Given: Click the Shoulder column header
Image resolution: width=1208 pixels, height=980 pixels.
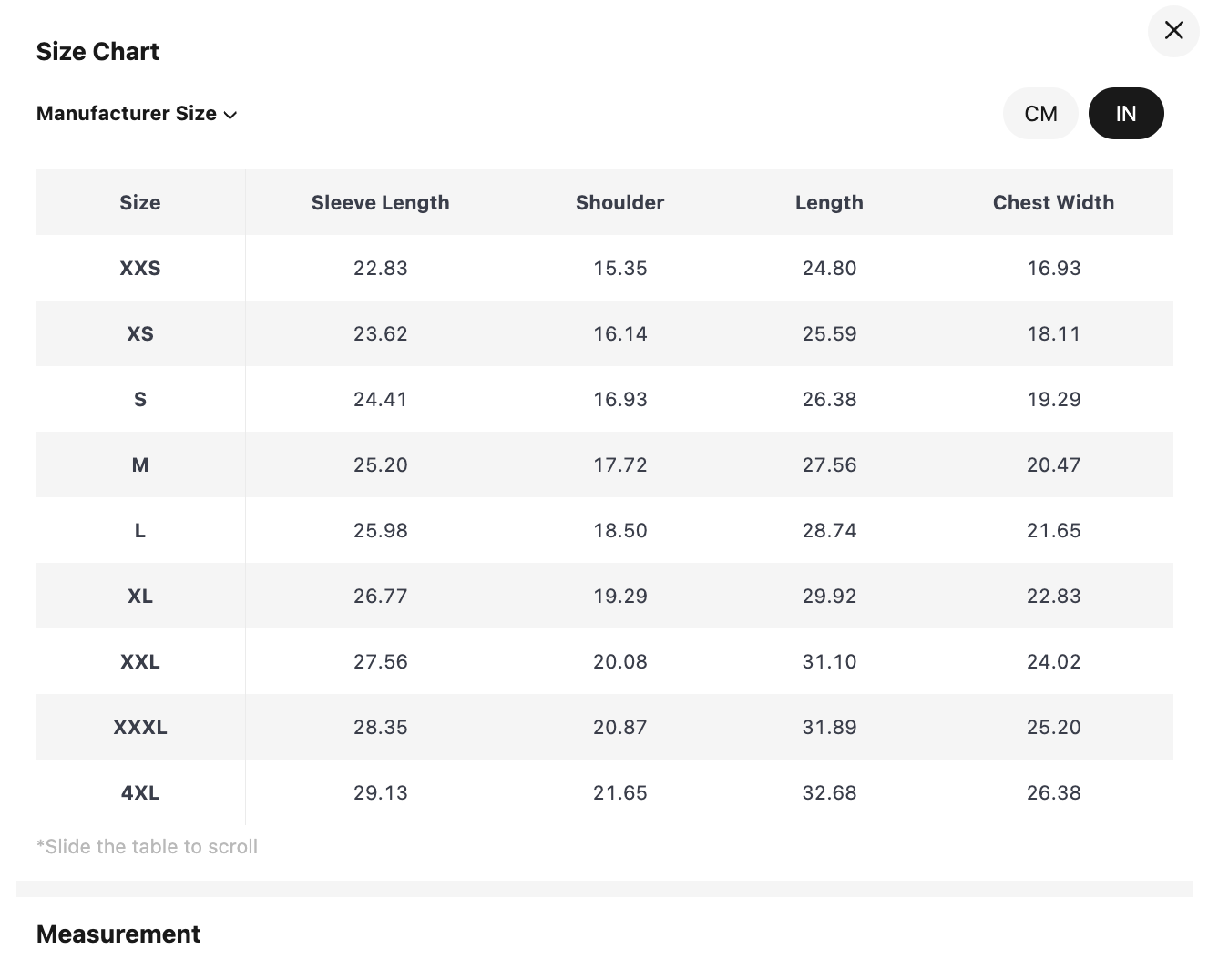Looking at the screenshot, I should (619, 202).
